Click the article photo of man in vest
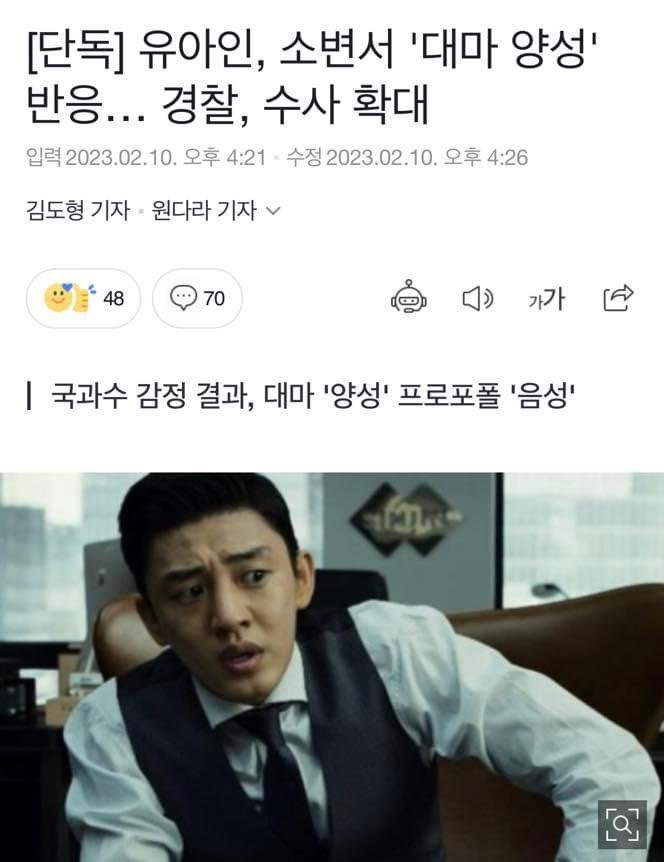 pos(332,667)
